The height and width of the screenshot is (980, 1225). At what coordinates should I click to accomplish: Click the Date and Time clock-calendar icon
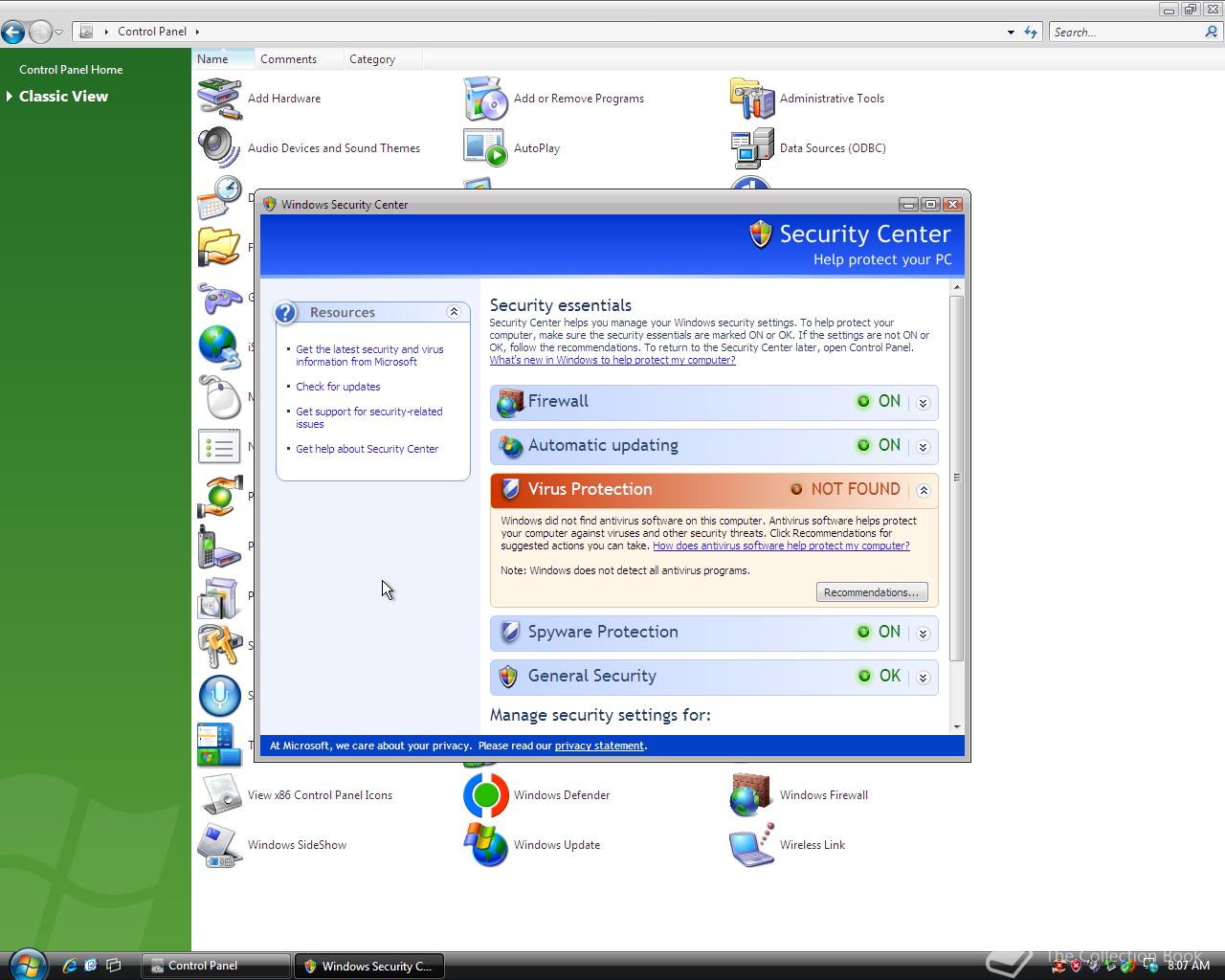(x=219, y=198)
